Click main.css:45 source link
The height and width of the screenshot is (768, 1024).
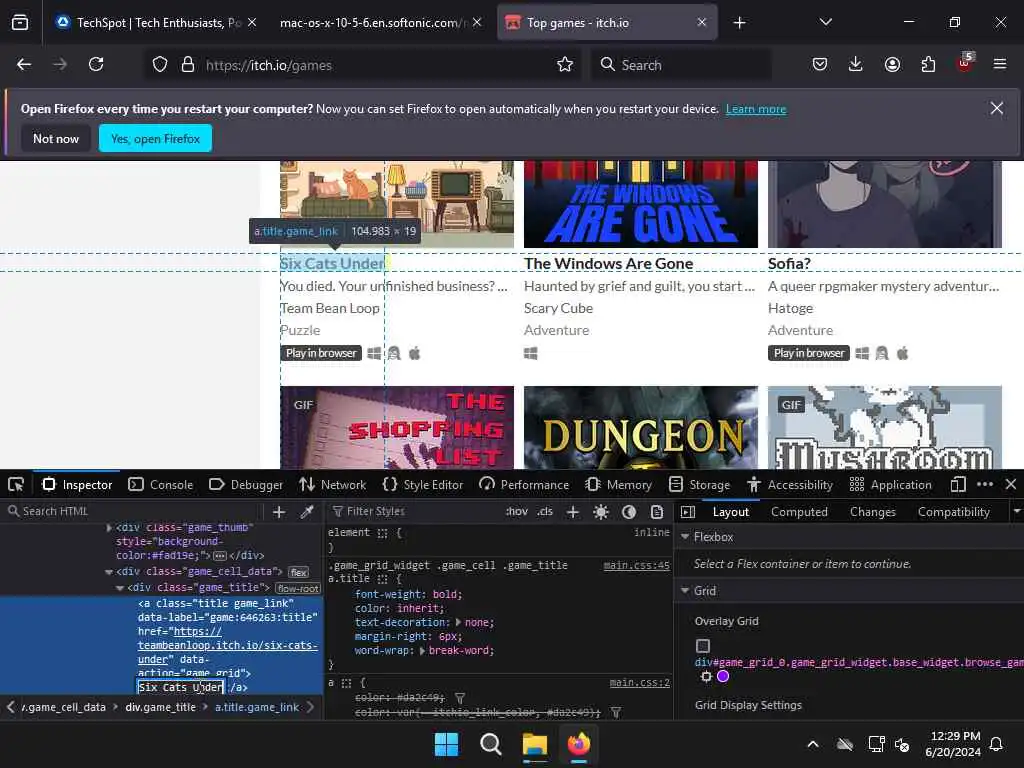click(637, 566)
